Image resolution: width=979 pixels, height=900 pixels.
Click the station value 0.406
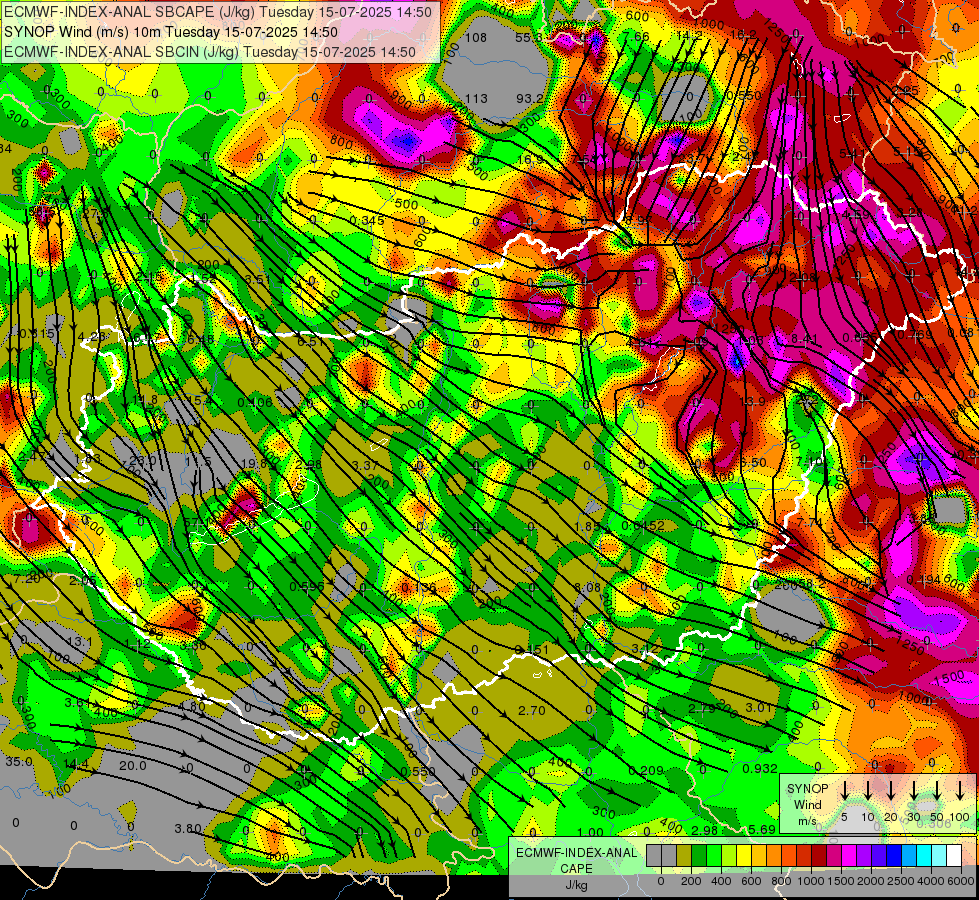pyautogui.click(x=255, y=402)
